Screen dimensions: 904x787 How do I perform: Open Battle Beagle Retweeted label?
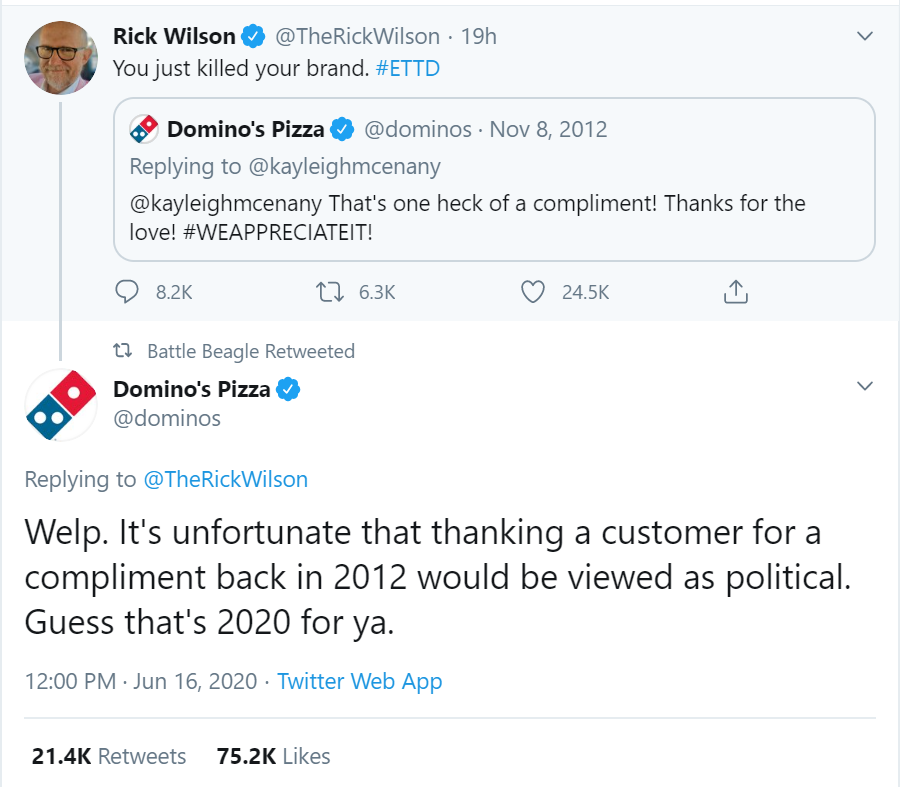[250, 351]
